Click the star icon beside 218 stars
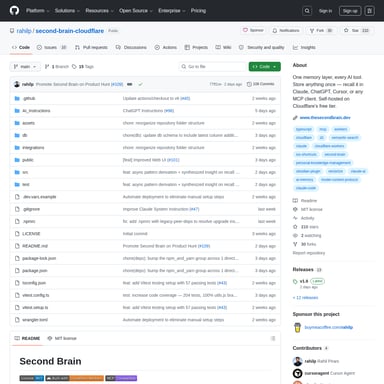The image size is (384, 384). (x=295, y=227)
